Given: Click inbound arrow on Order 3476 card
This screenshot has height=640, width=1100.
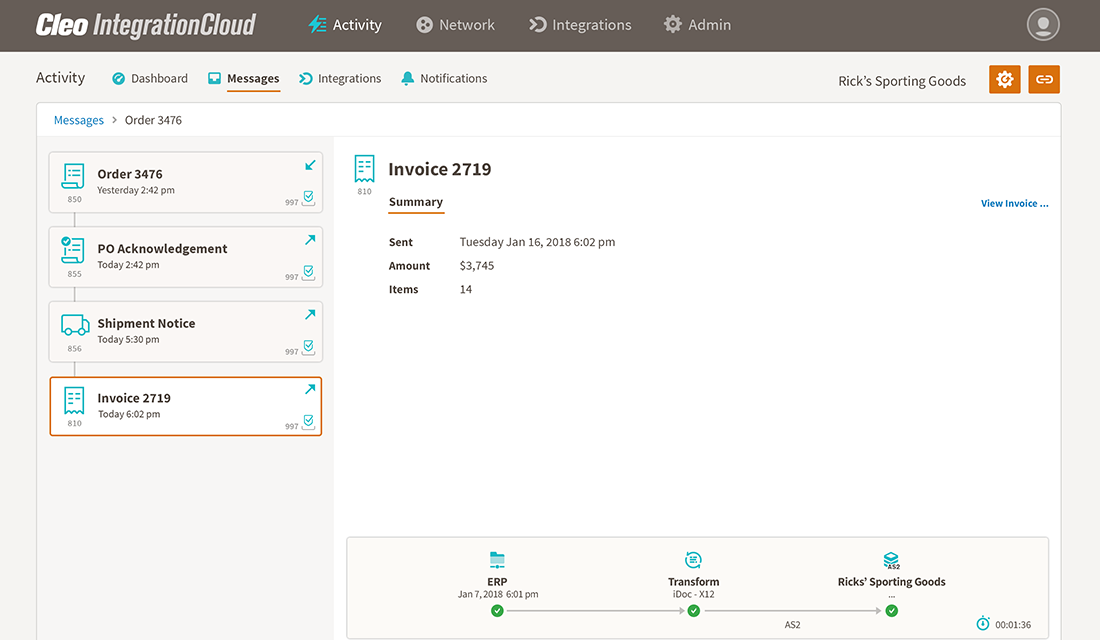Looking at the screenshot, I should [x=310, y=166].
